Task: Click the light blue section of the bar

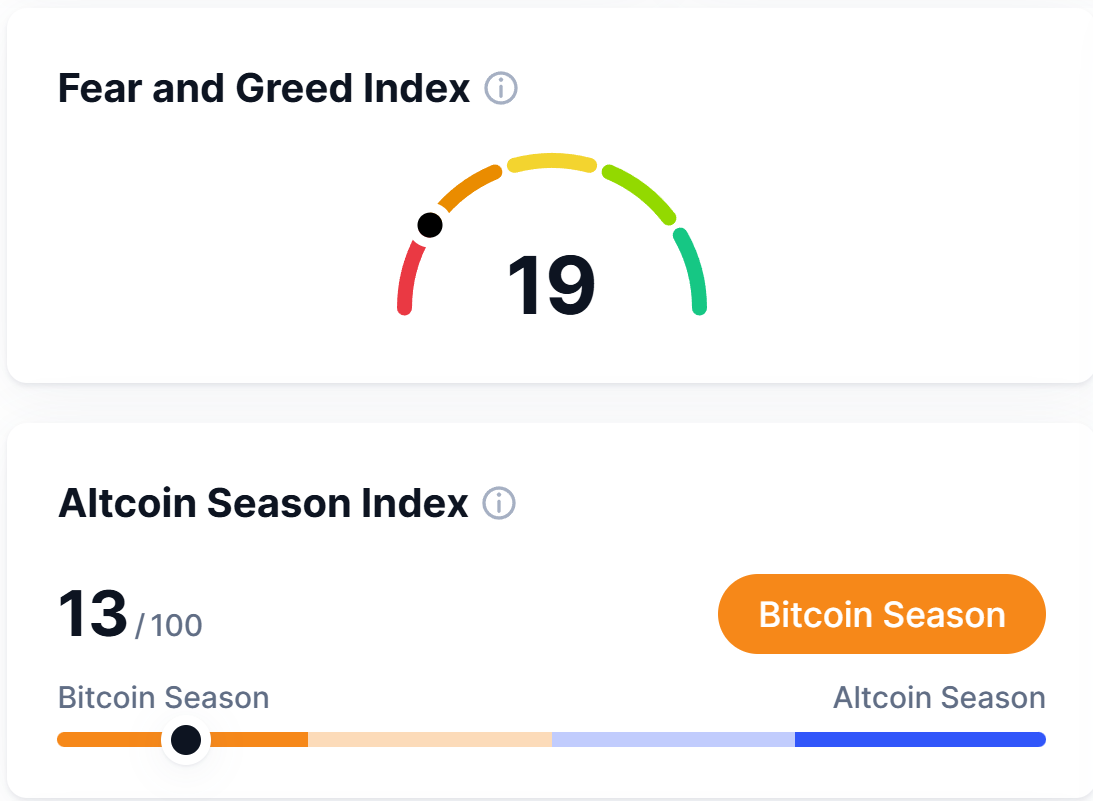Action: (673, 740)
